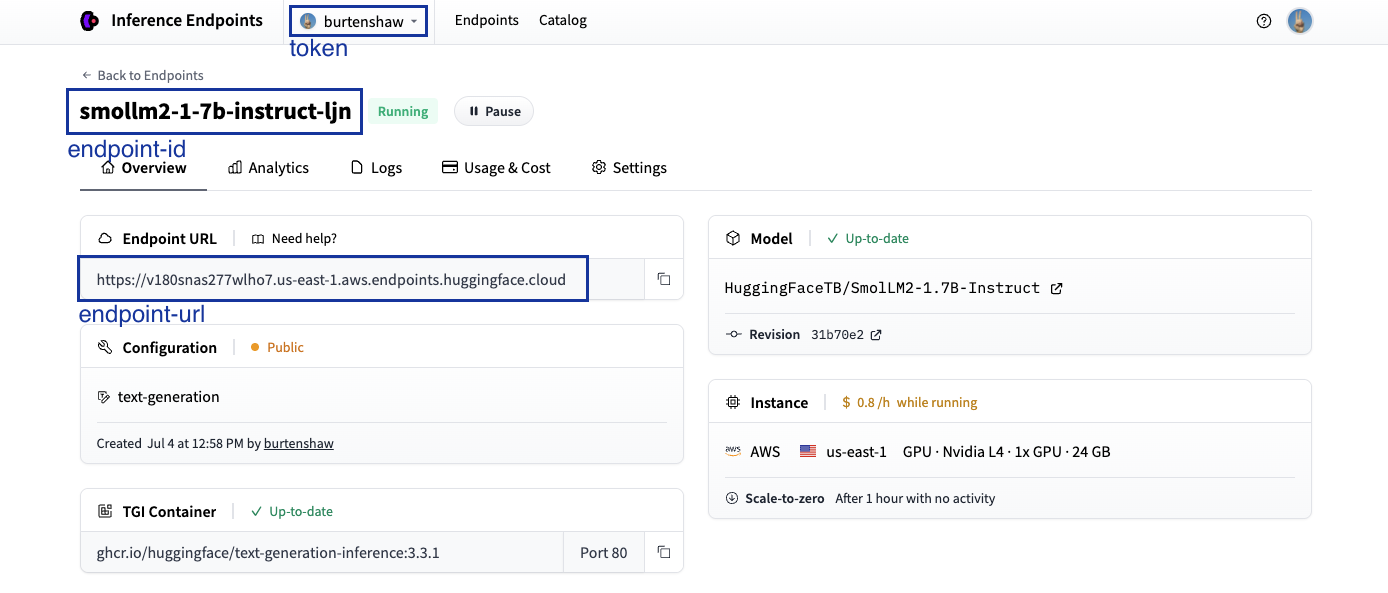Click the AWS provider logo
The height and width of the screenshot is (593, 1388).
tap(733, 452)
